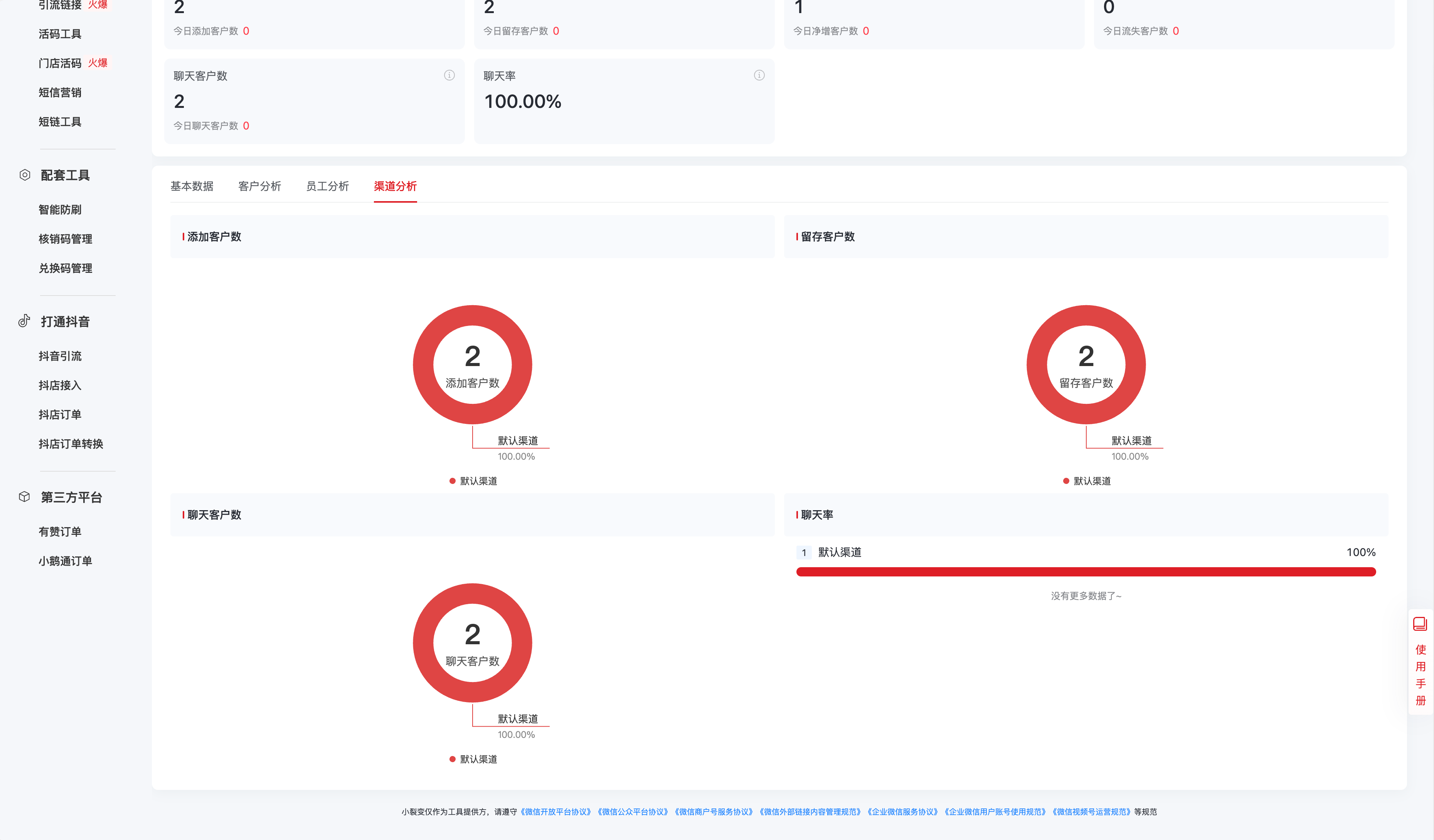1434x840 pixels.
Task: Click the 今日留存客户数 label
Action: 515,31
